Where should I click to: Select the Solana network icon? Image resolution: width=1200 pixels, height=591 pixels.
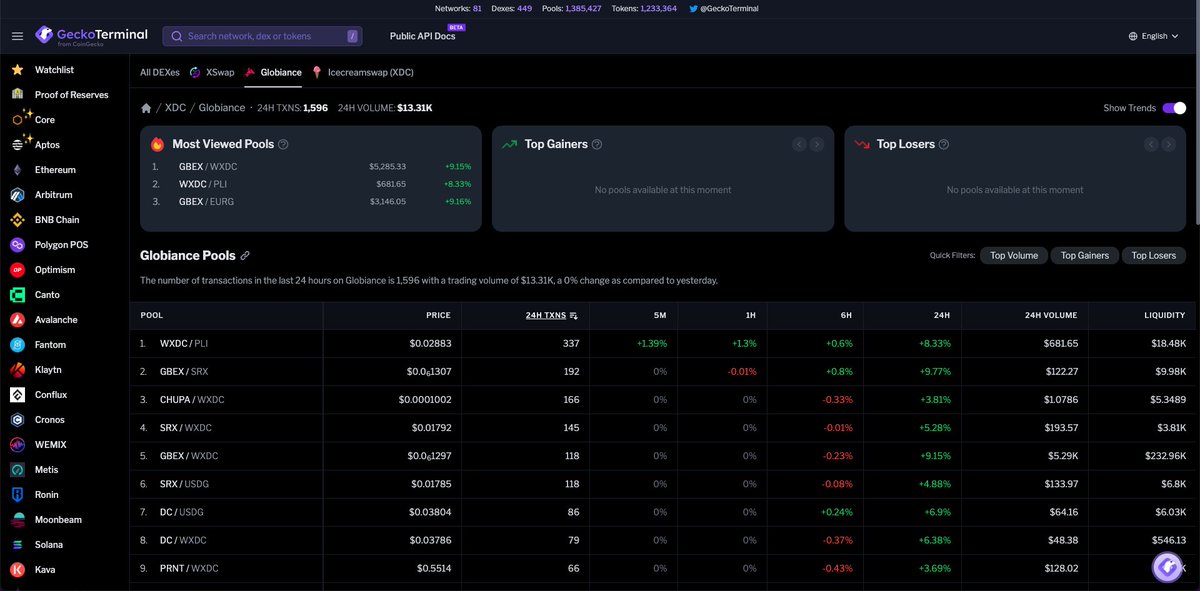tap(17, 545)
